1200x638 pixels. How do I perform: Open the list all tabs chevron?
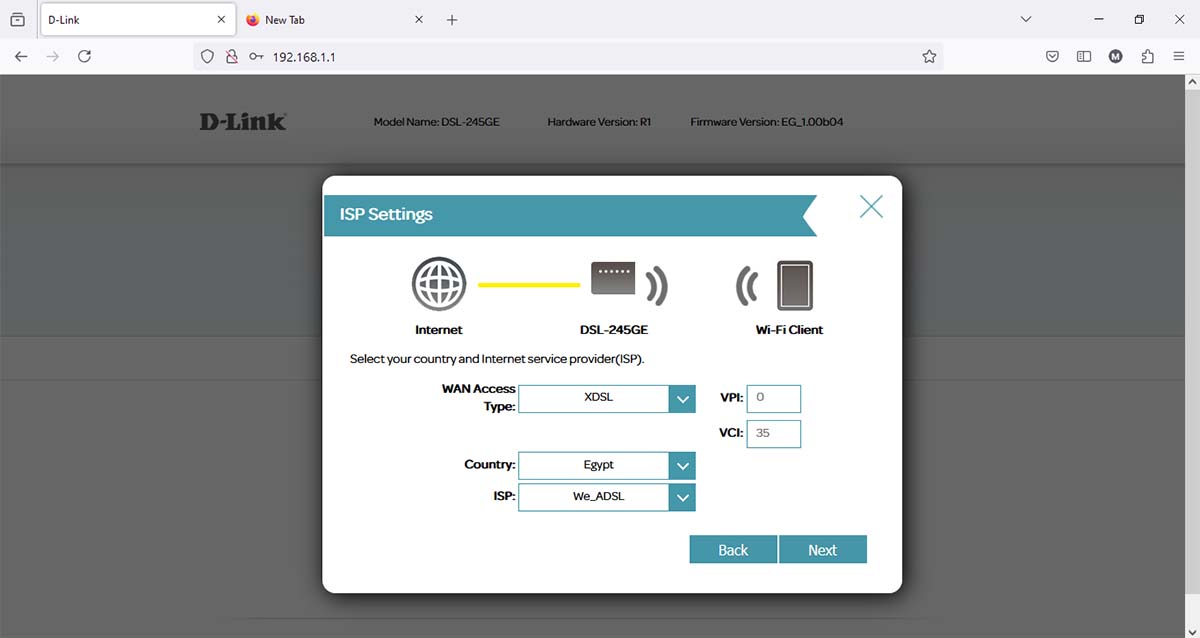[x=1026, y=20]
